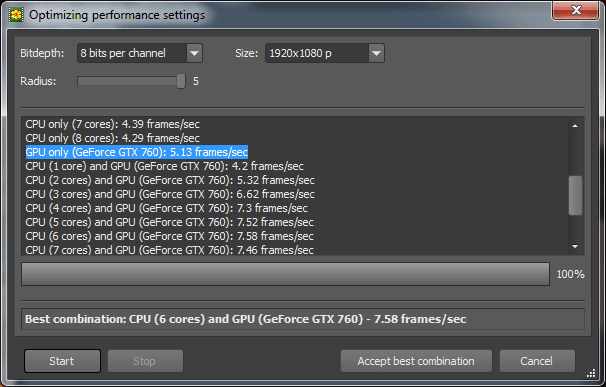Open the Size dropdown arrow
The height and width of the screenshot is (387, 606).
coord(376,53)
